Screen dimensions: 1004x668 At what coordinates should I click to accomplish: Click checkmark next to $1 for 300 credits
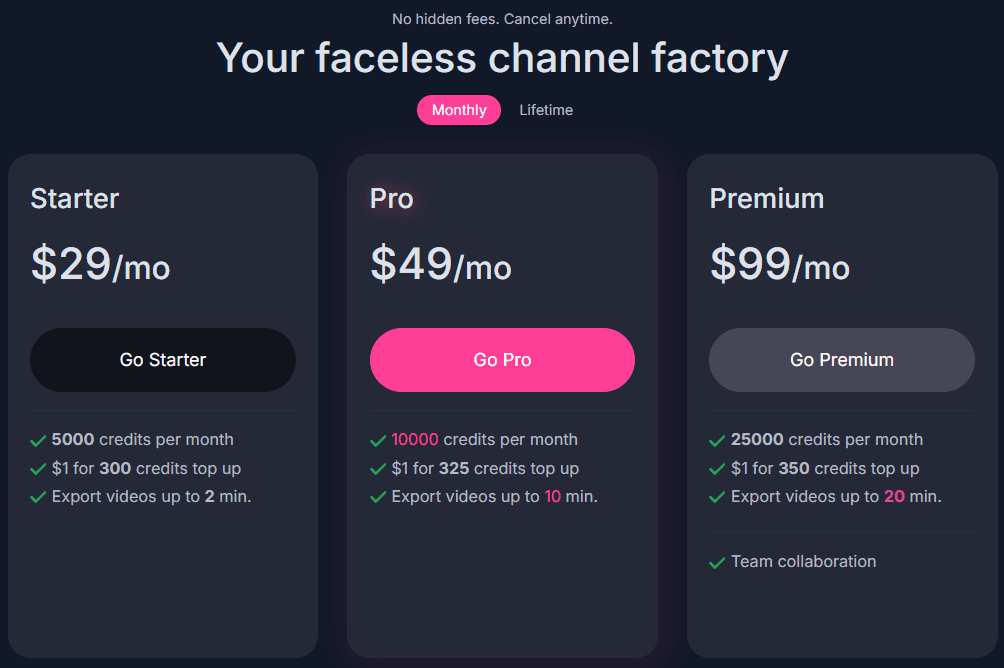click(x=38, y=469)
